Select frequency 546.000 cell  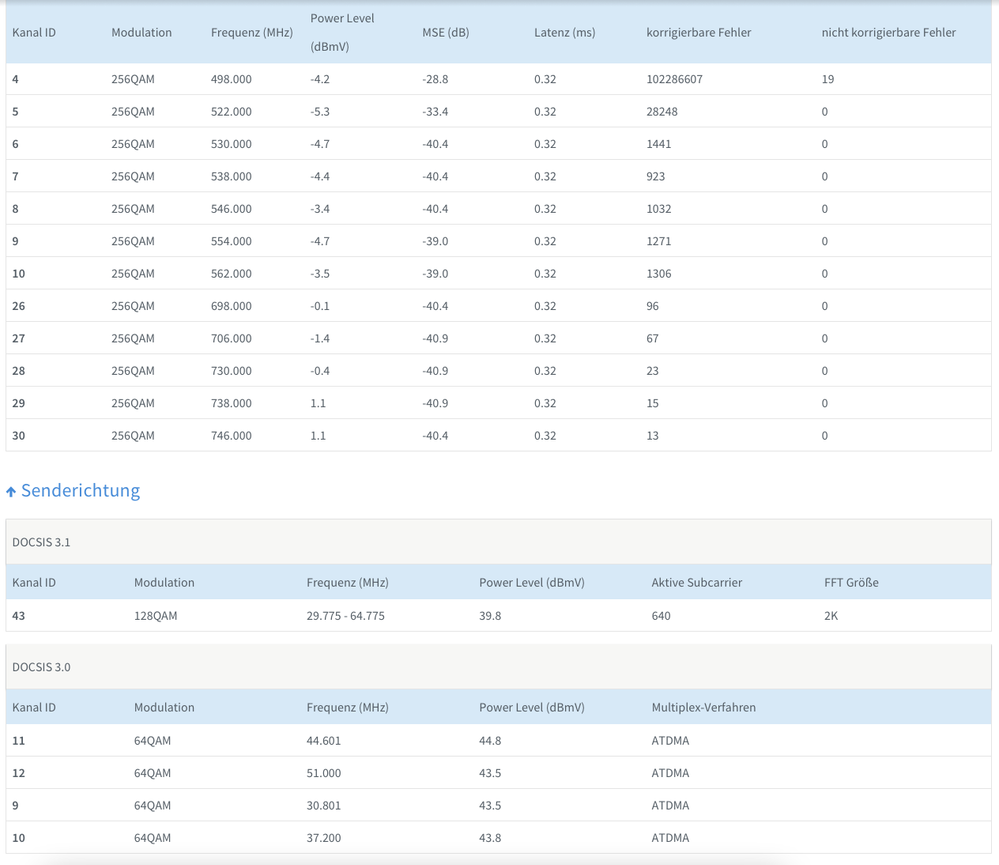point(231,209)
